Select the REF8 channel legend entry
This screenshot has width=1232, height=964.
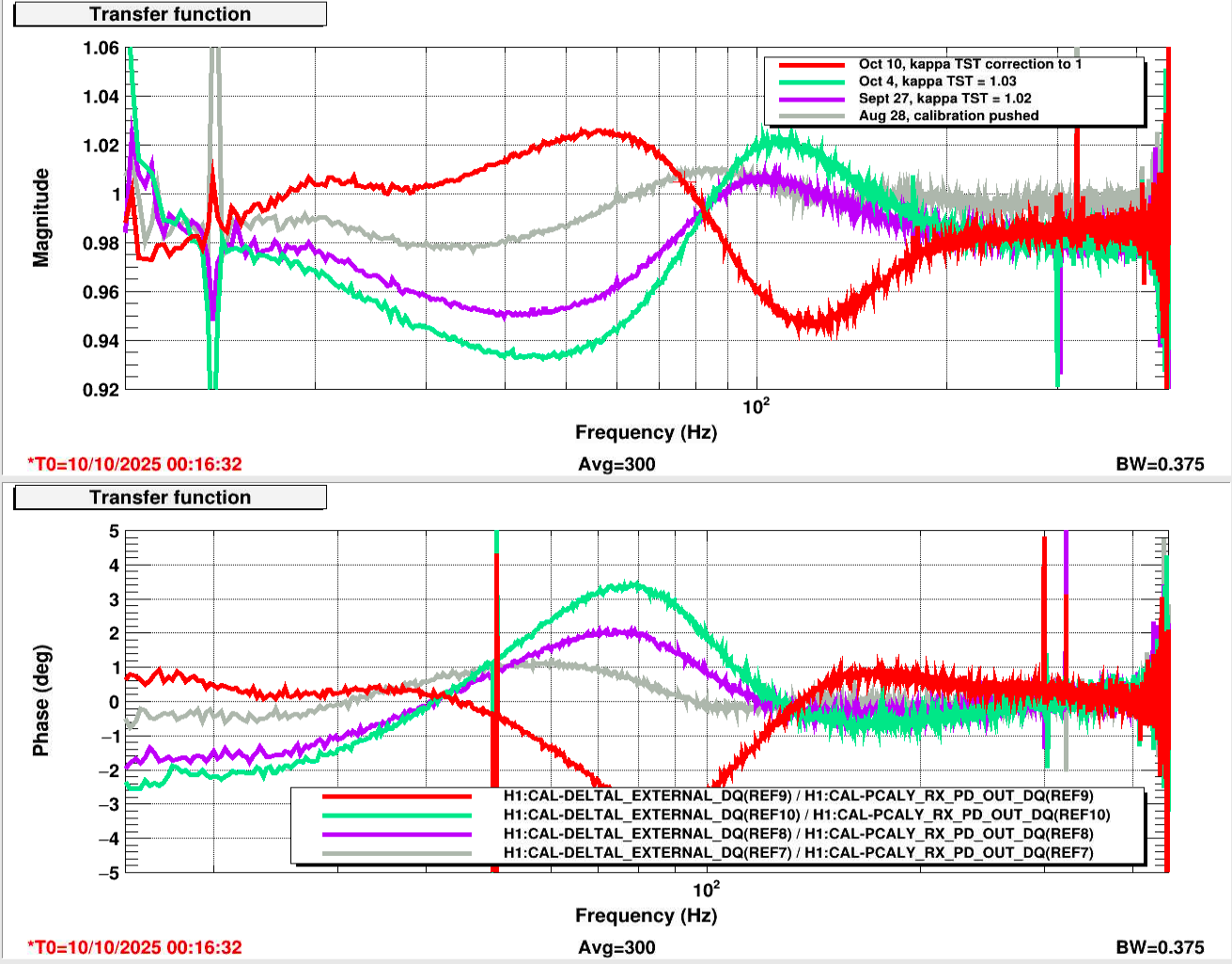[x=798, y=833]
